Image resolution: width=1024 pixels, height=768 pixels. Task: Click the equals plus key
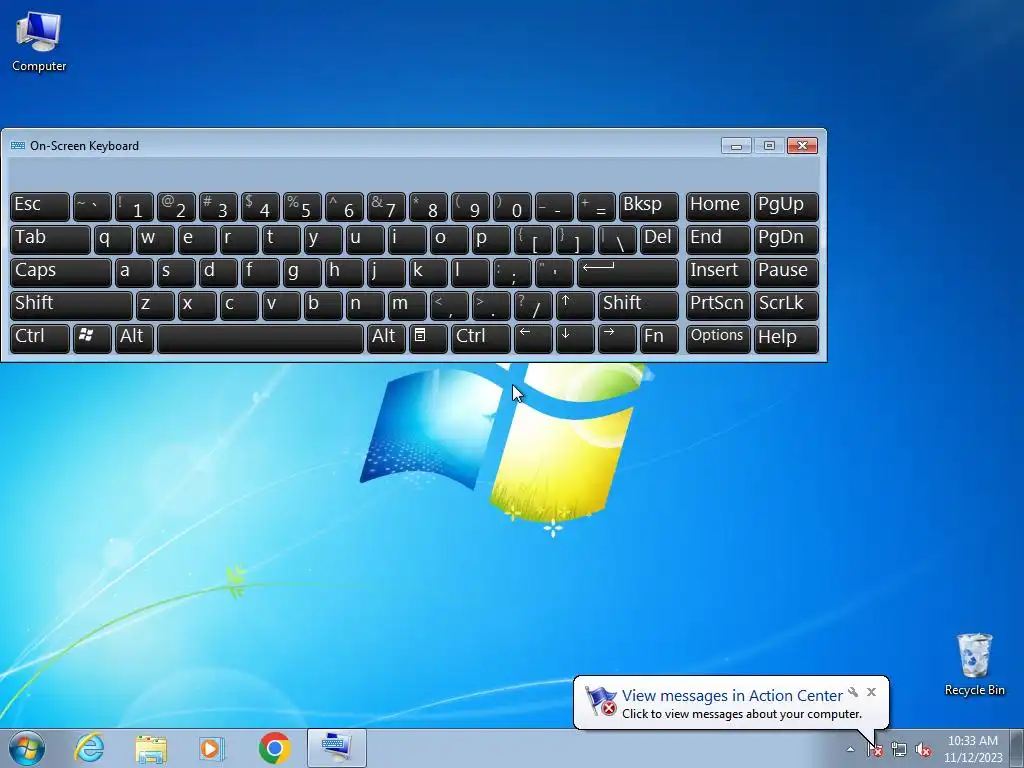coord(596,206)
